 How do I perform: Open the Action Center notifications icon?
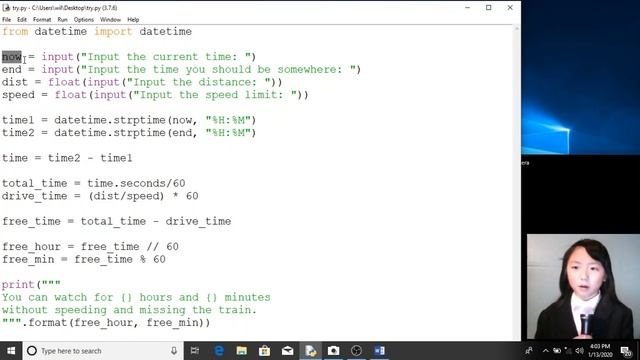626,351
